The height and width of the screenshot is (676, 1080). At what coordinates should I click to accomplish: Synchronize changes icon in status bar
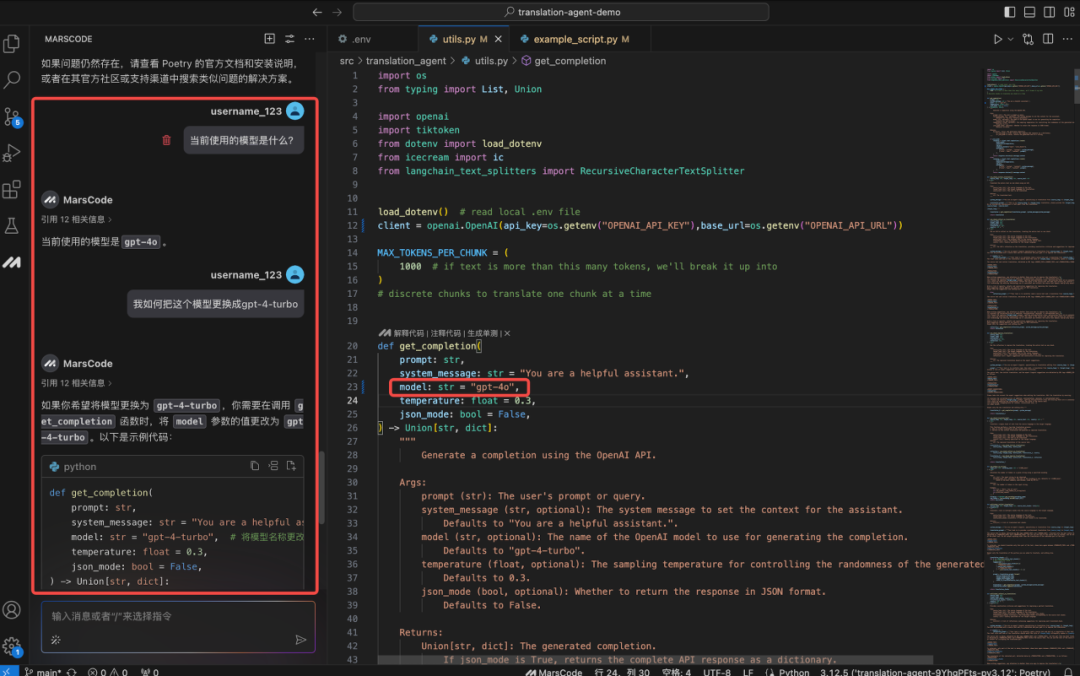click(72, 672)
